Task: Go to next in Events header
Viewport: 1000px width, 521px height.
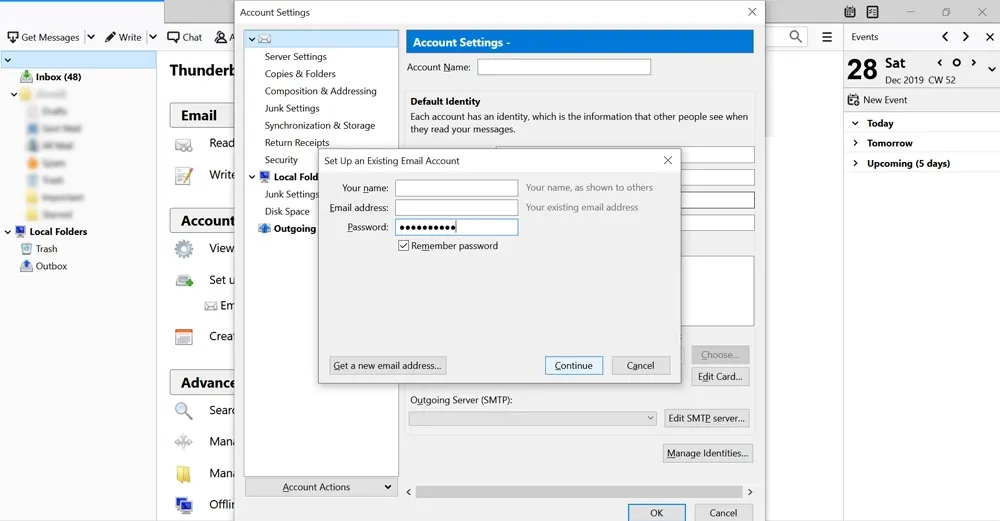Action: 966,37
